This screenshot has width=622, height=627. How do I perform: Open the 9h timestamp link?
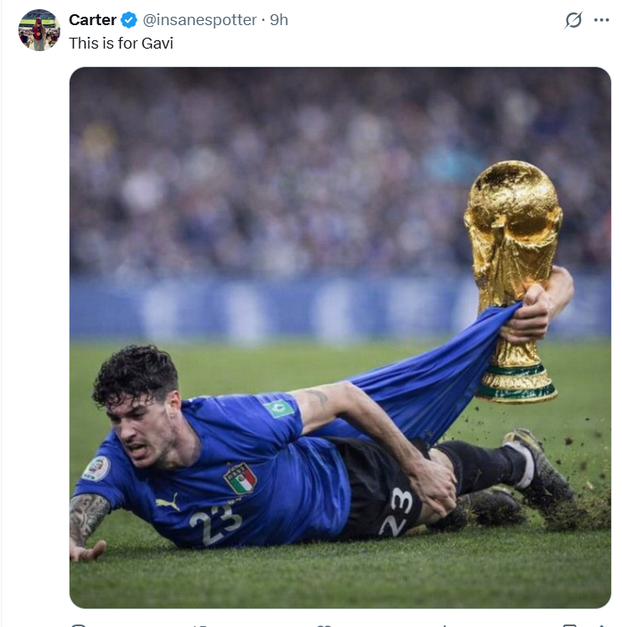279,20
